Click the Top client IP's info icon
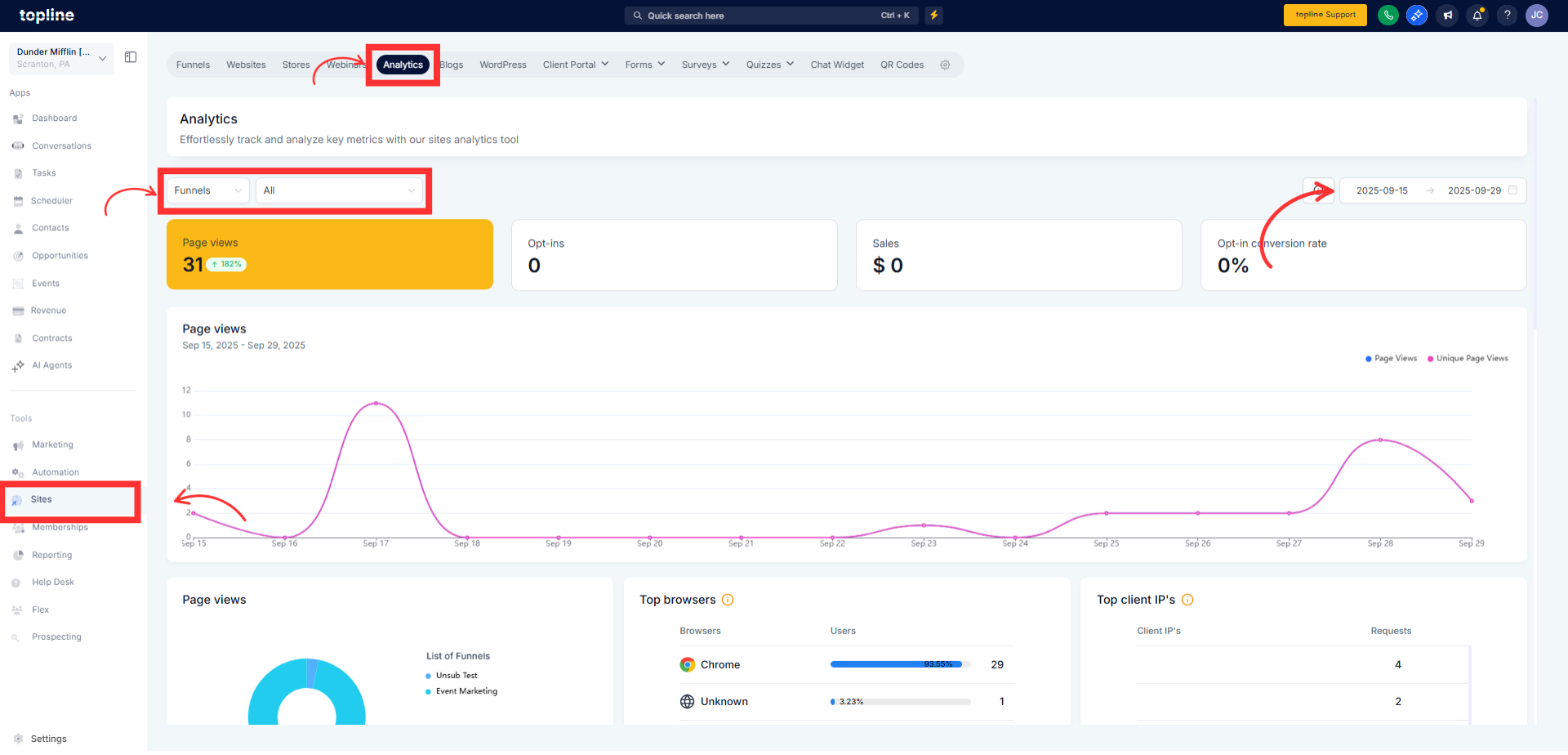This screenshot has height=755, width=1568. click(x=1187, y=600)
